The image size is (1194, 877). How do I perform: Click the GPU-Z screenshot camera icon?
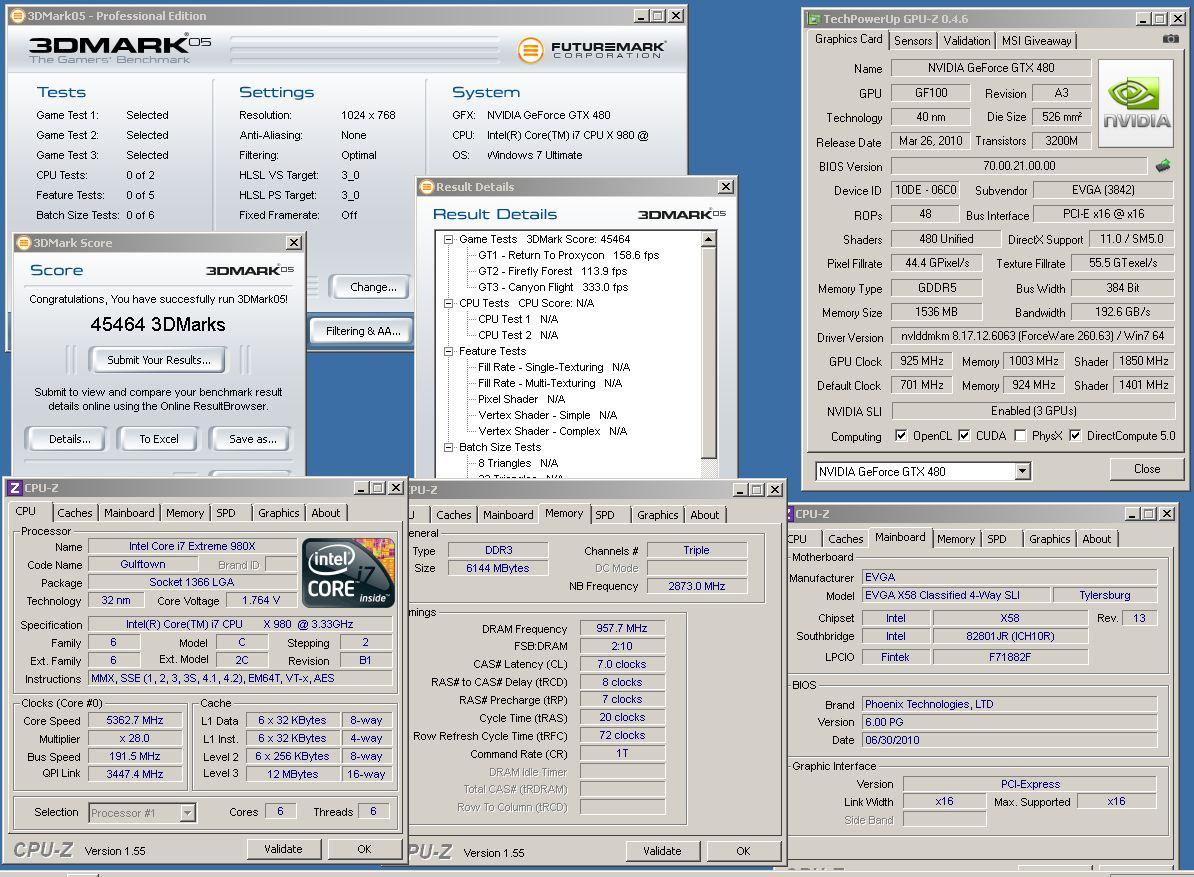[x=1170, y=39]
